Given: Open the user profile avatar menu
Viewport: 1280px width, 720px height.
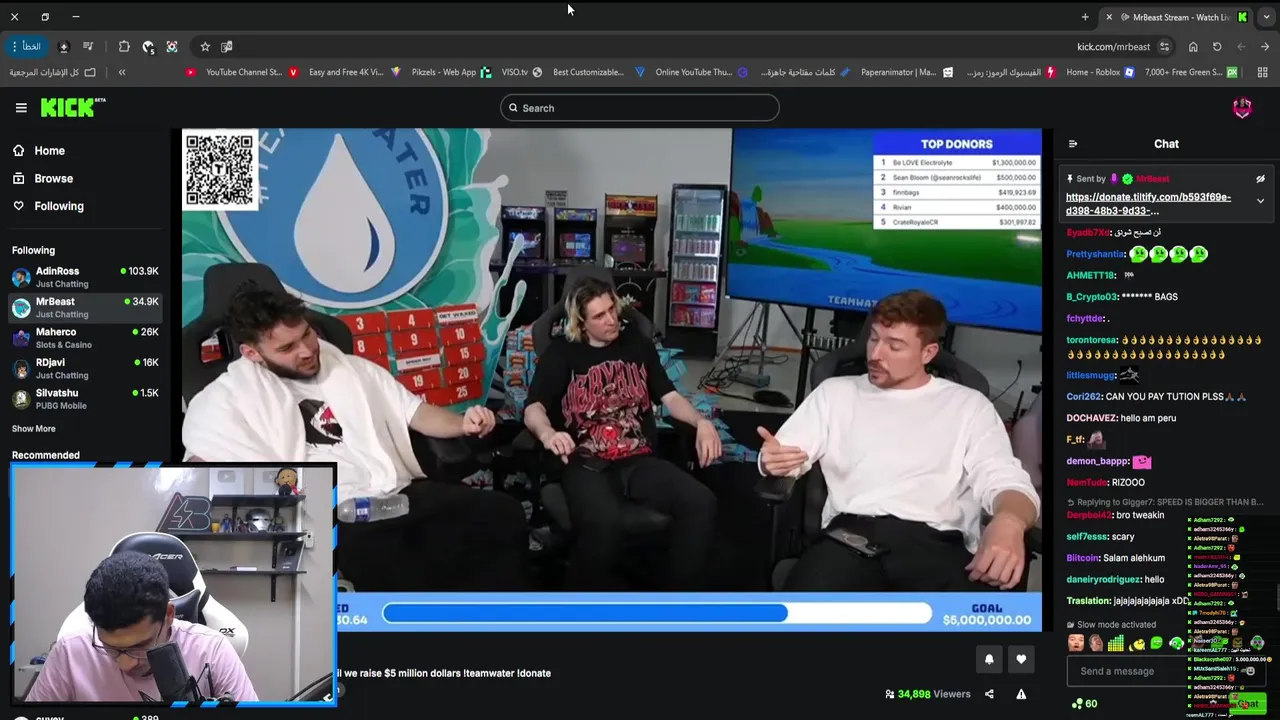Looking at the screenshot, I should click(x=1242, y=108).
